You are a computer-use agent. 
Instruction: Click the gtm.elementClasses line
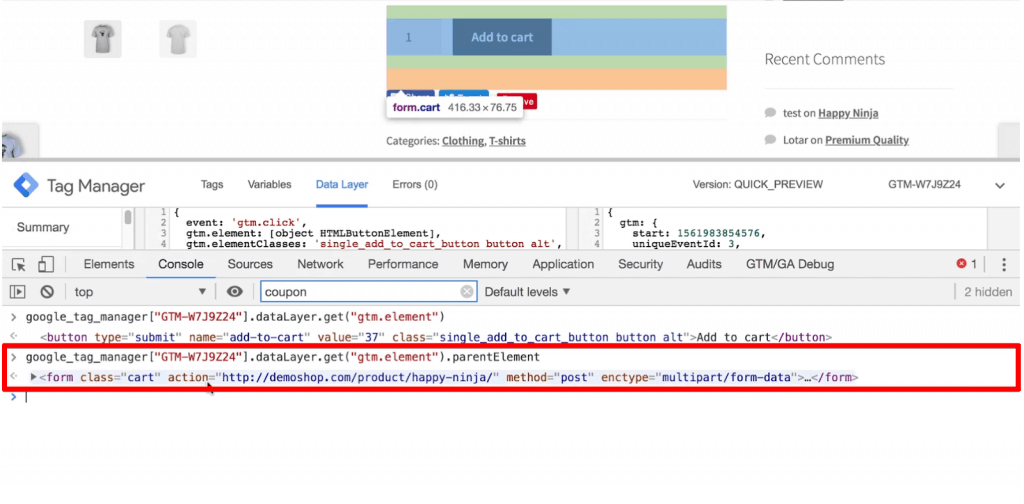tap(374, 244)
